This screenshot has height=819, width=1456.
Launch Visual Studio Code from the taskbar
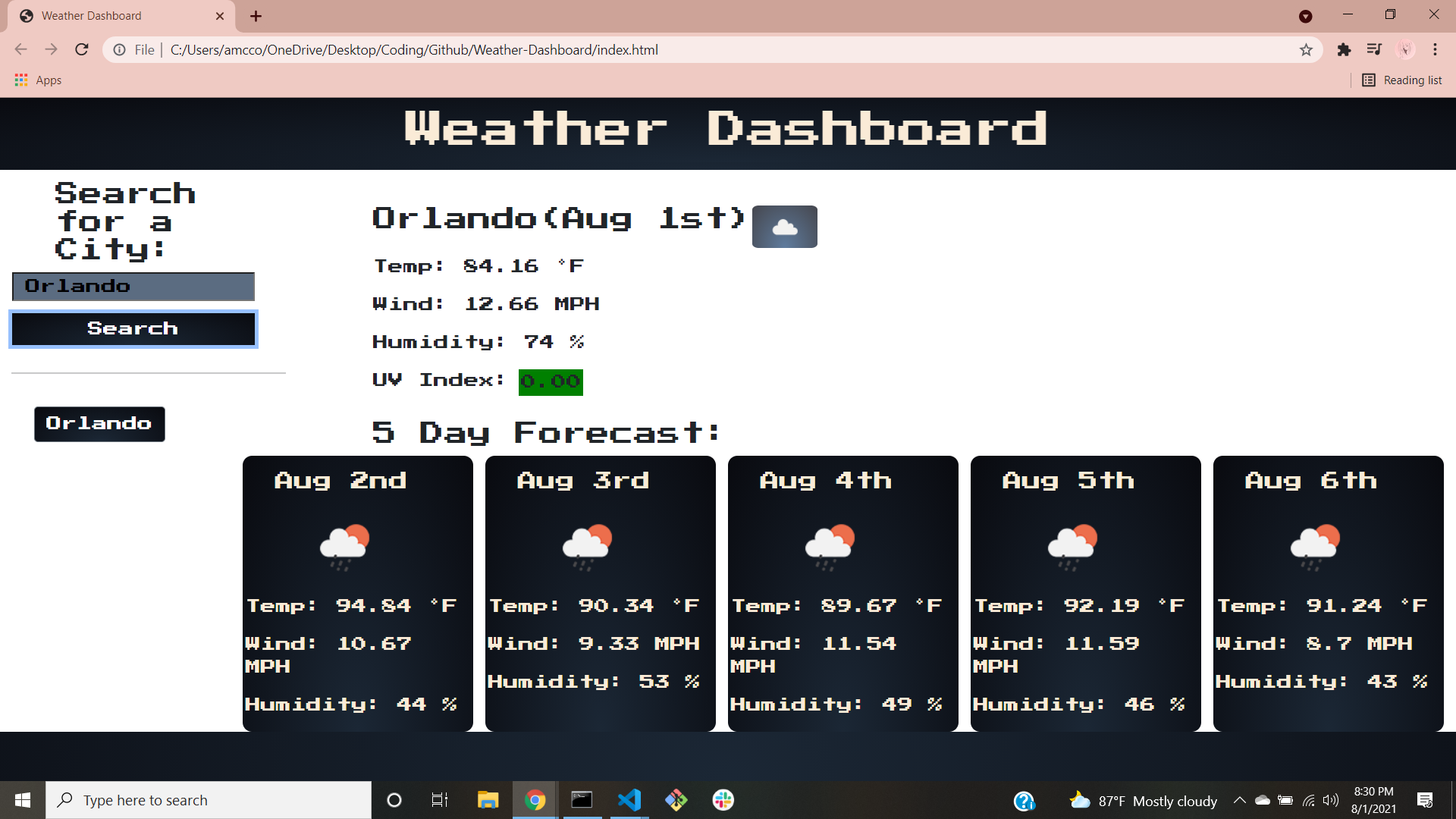click(x=629, y=799)
